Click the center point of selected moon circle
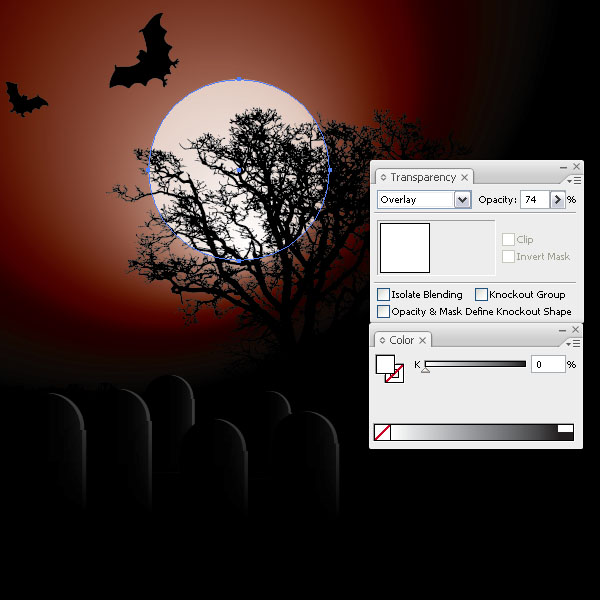 pos(239,170)
